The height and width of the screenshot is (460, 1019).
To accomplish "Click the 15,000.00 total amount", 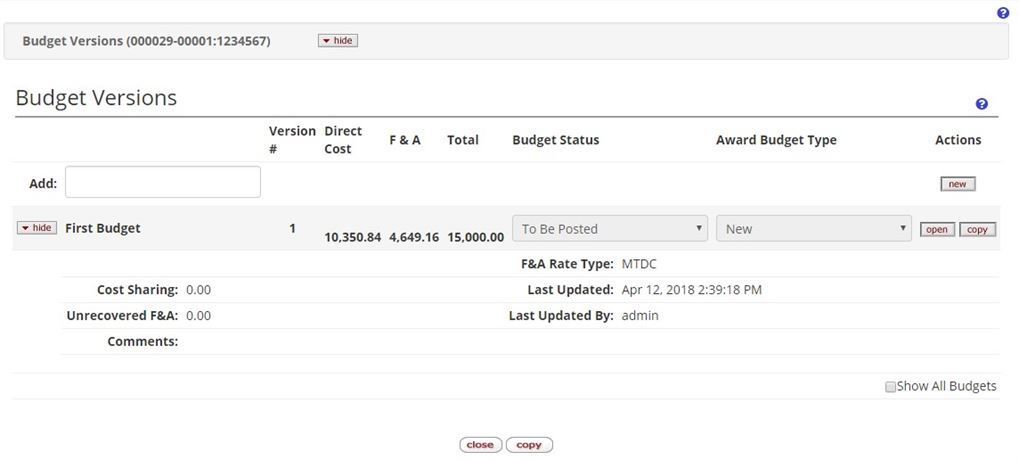I will (475, 237).
